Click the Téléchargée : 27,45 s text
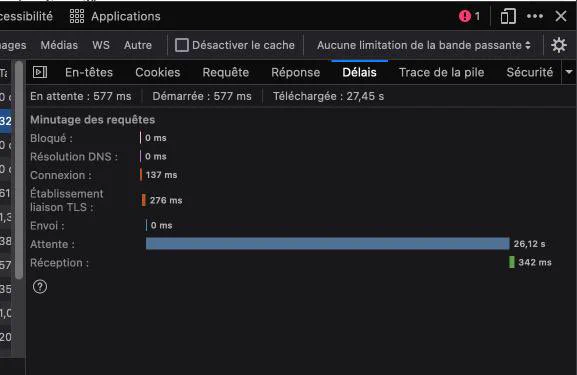 [328, 96]
